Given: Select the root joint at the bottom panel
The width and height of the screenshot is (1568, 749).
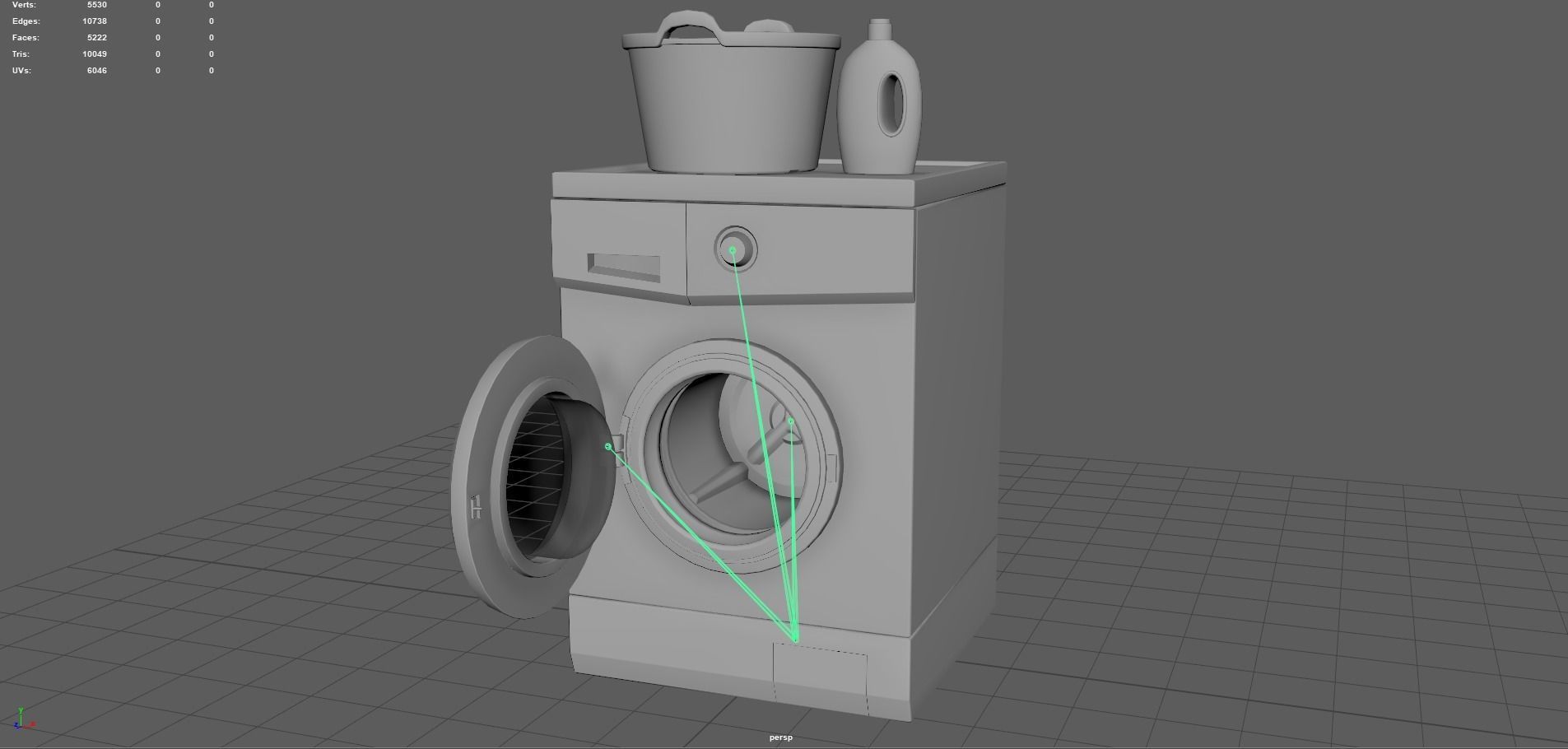Looking at the screenshot, I should [x=795, y=640].
